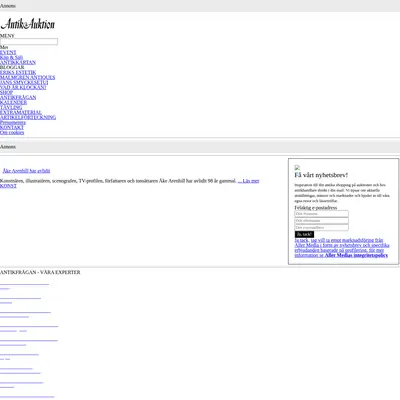Visit the SHOP link
This screenshot has height=400, width=400.
[6, 92]
